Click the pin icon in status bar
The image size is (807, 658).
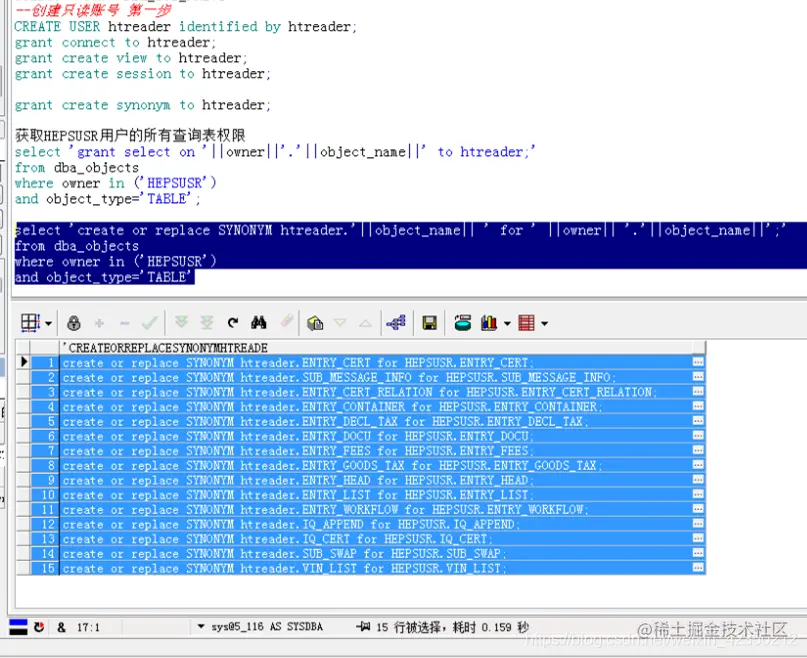coord(363,627)
